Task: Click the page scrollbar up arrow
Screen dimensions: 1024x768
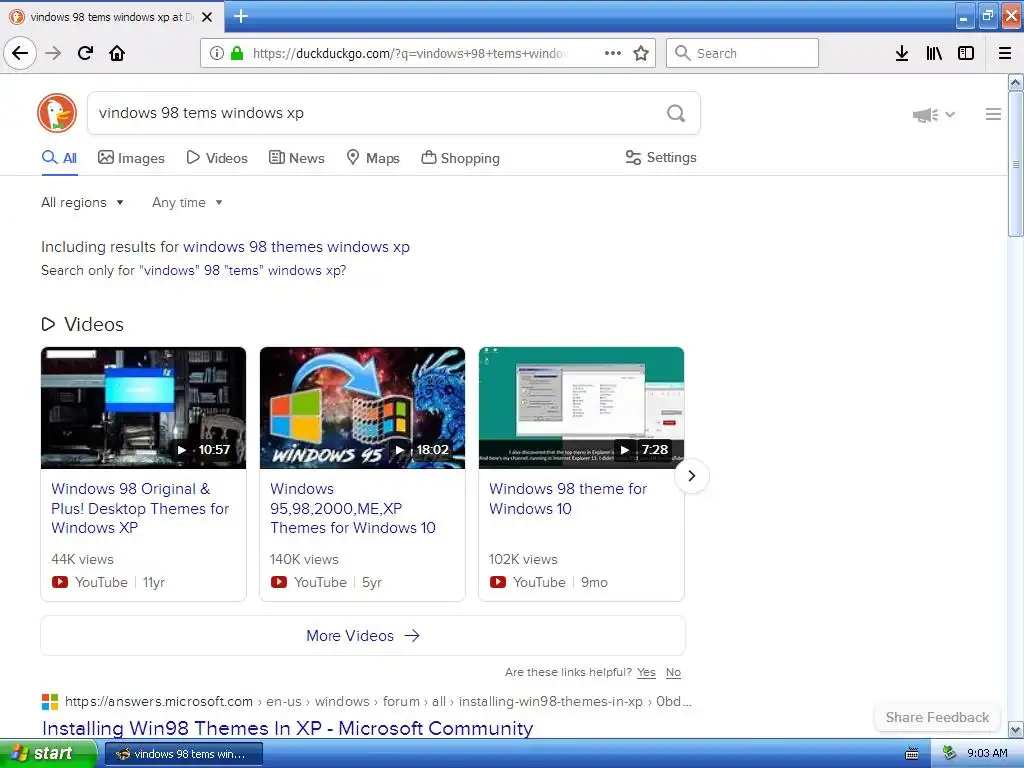Action: (1016, 82)
